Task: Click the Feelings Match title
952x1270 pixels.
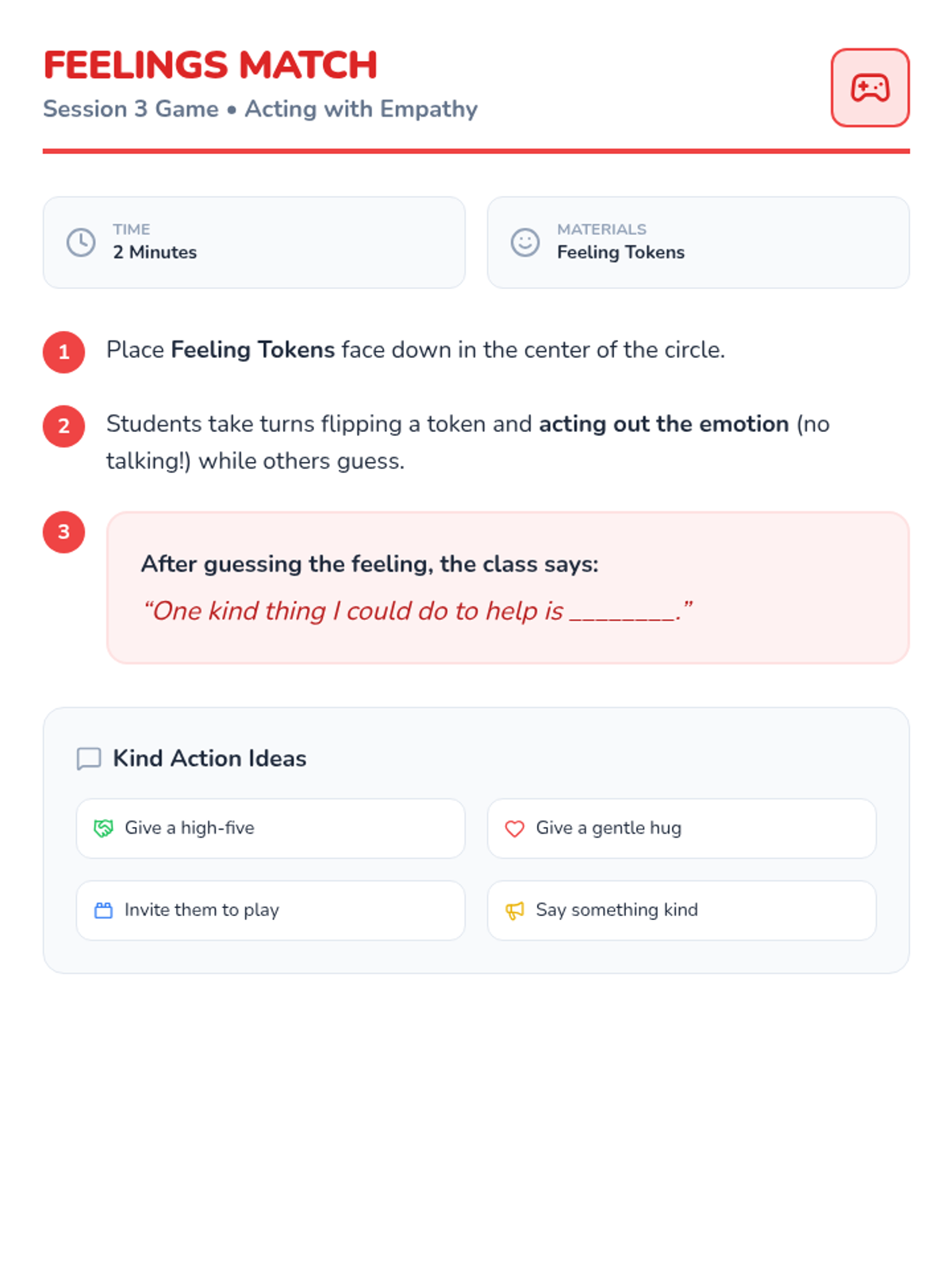Action: (210, 65)
